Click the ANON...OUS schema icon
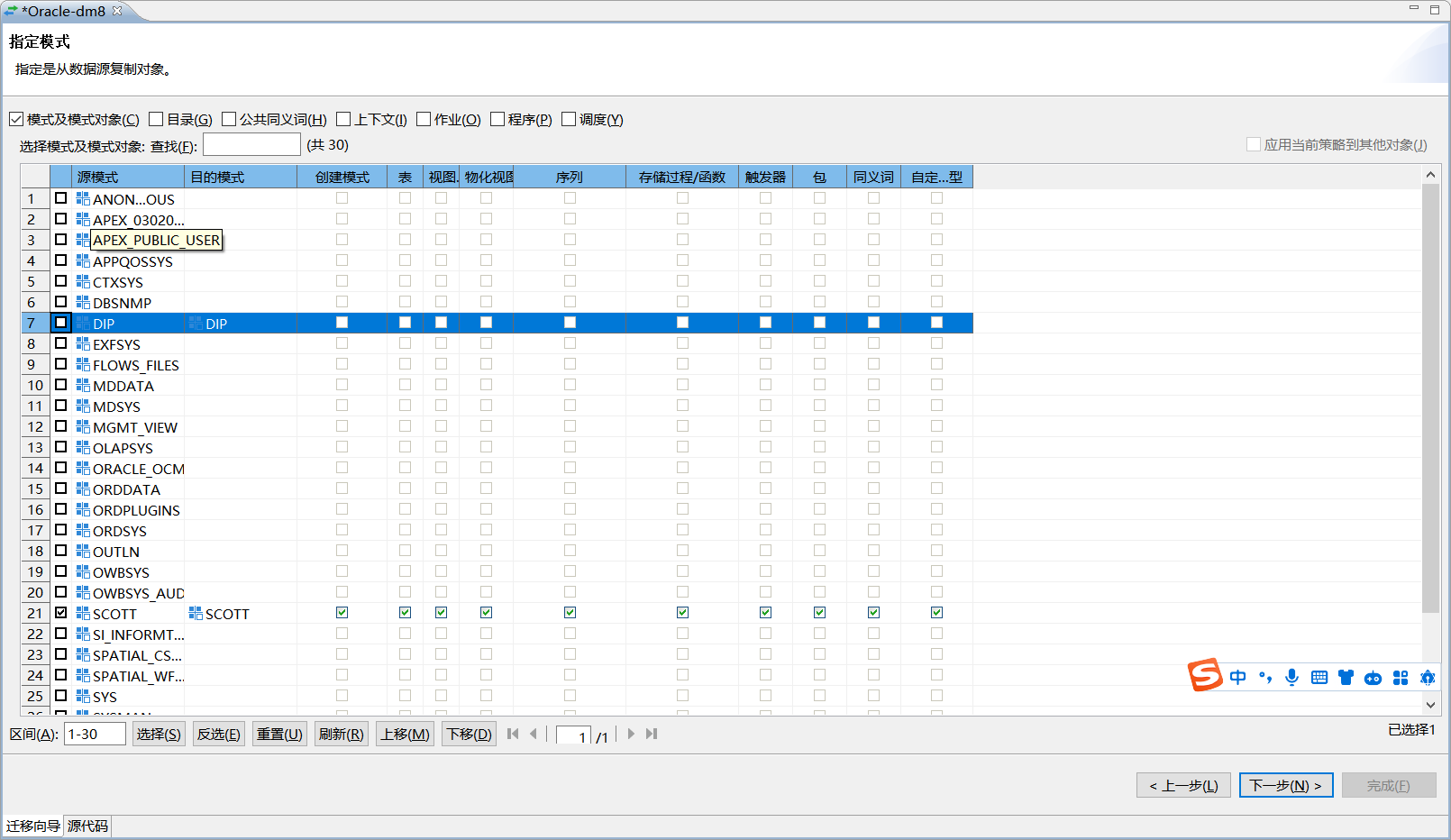This screenshot has width=1451, height=840. coord(83,199)
